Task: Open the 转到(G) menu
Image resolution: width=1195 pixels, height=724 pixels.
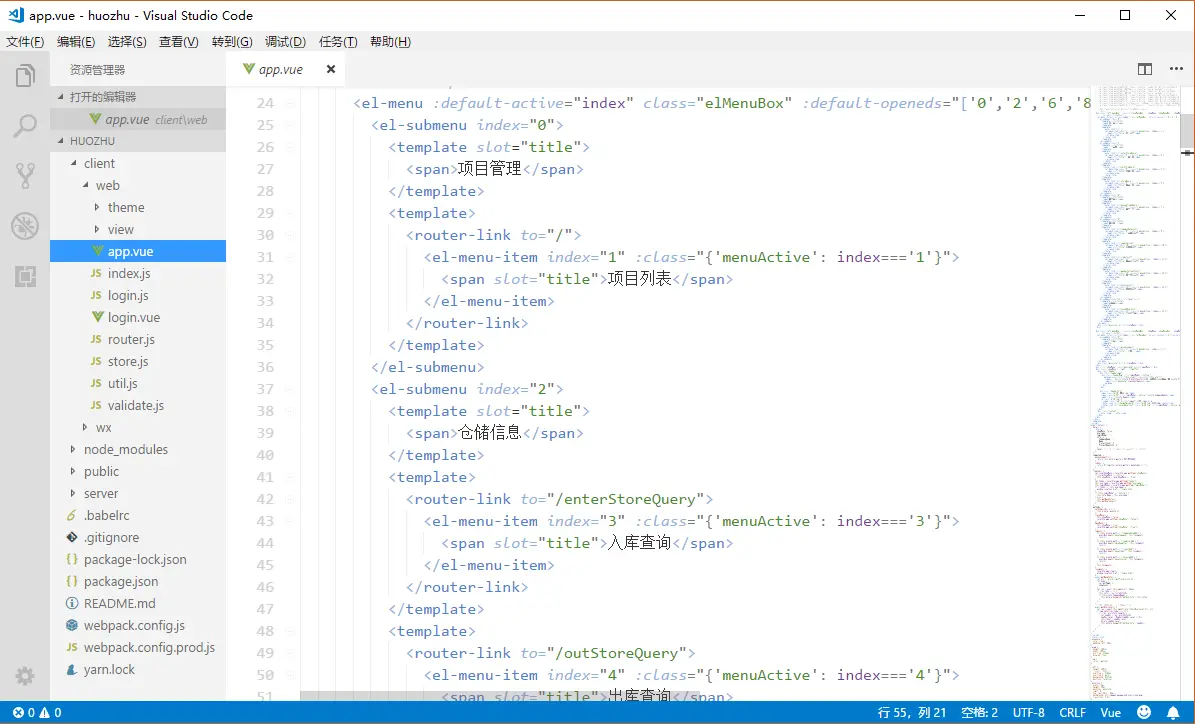Action: [x=232, y=42]
